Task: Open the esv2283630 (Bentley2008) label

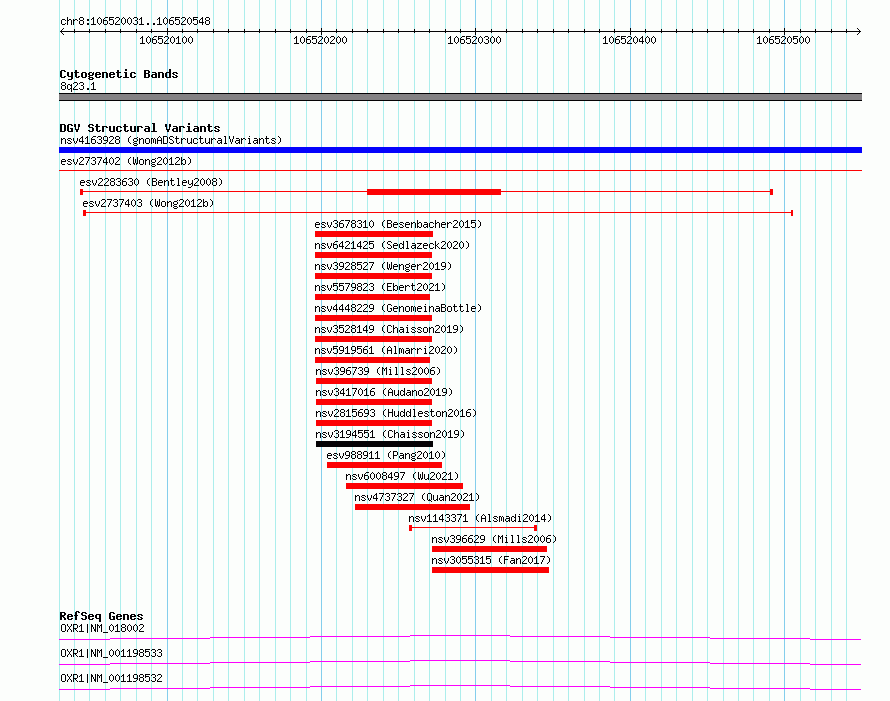Action: [x=151, y=182]
